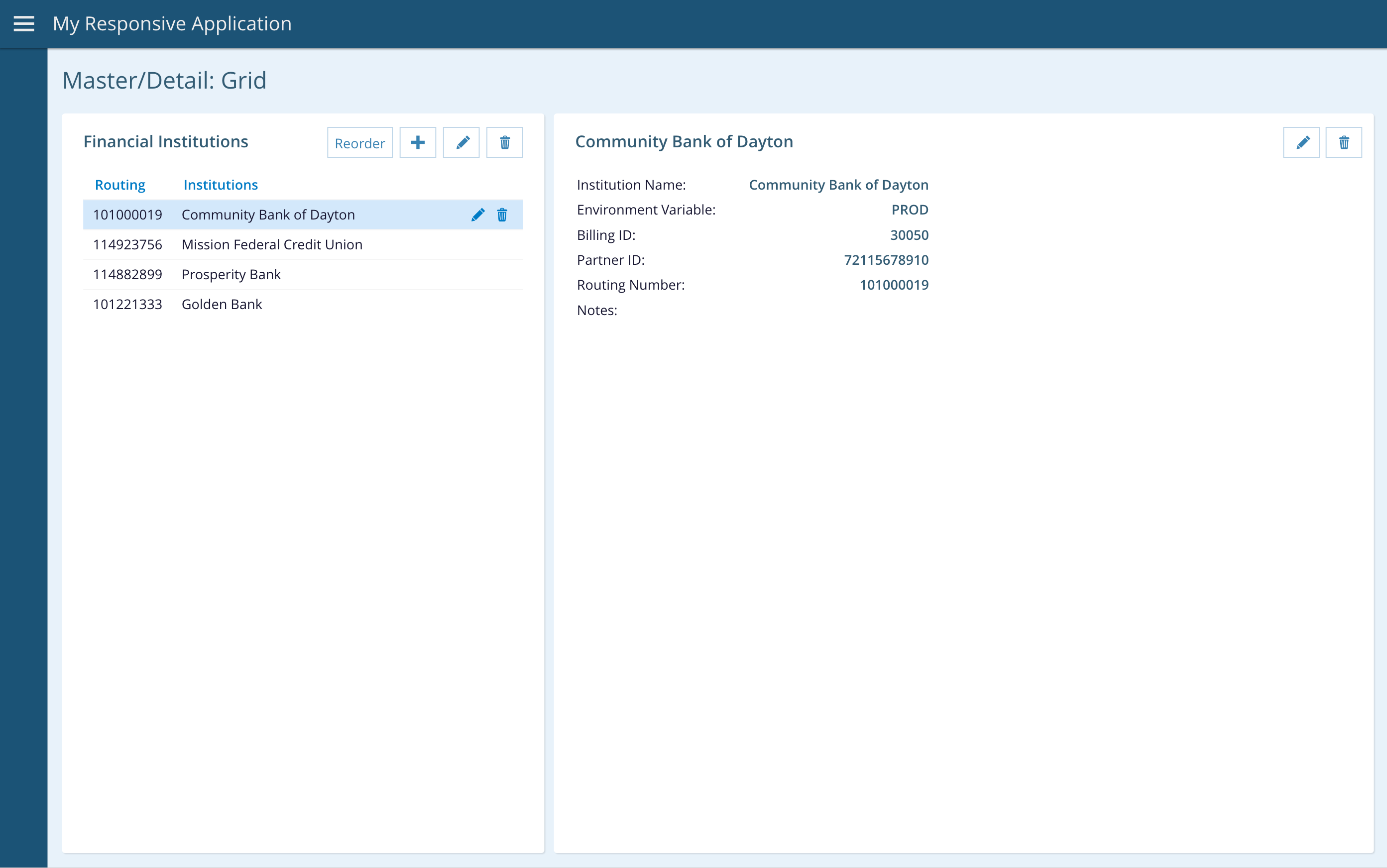Click the My Responsive Application title
The image size is (1387, 868).
172,23
